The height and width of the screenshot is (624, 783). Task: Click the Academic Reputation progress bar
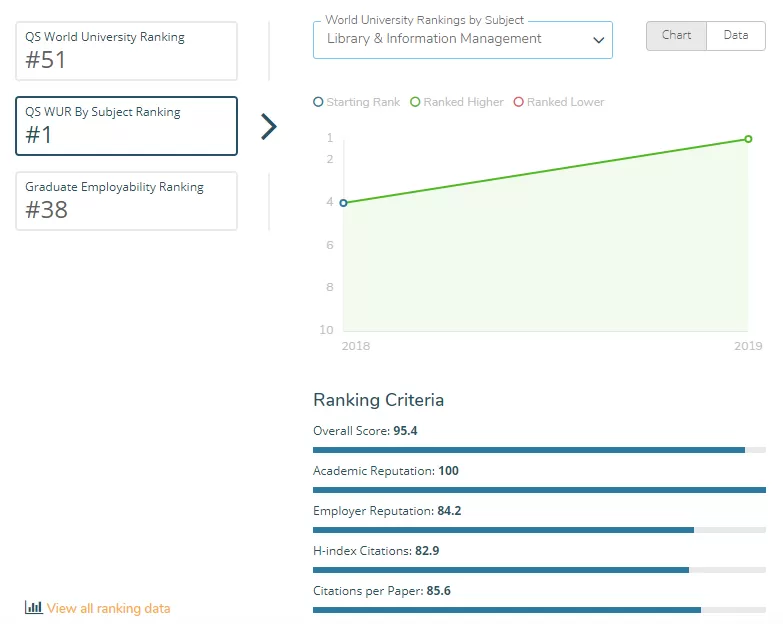[539, 490]
